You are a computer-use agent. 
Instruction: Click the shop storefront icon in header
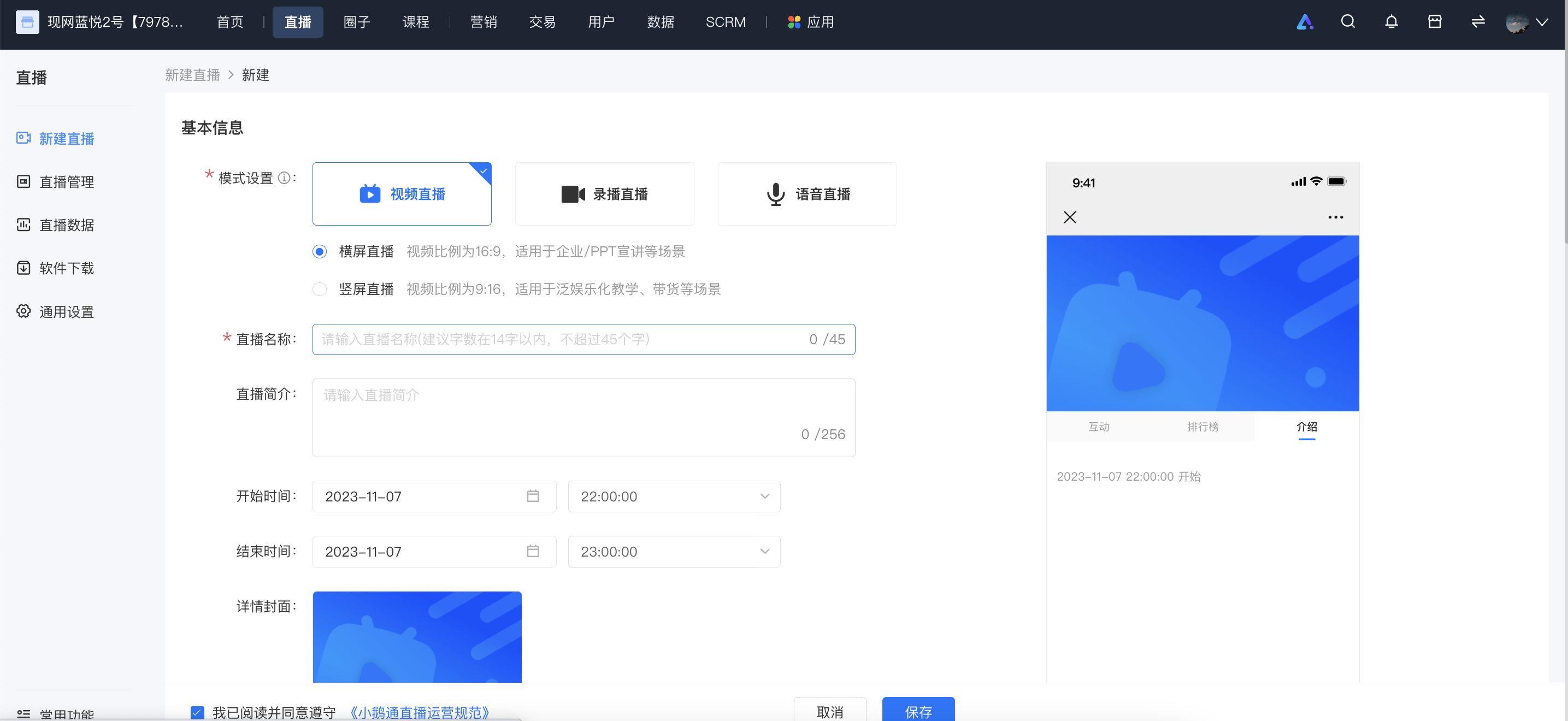1434,22
